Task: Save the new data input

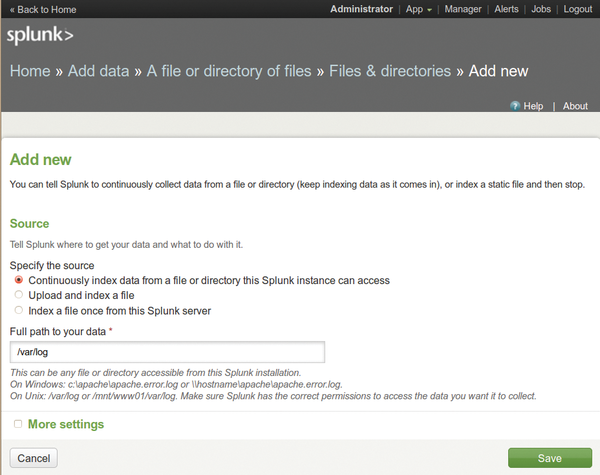Action: (550, 458)
